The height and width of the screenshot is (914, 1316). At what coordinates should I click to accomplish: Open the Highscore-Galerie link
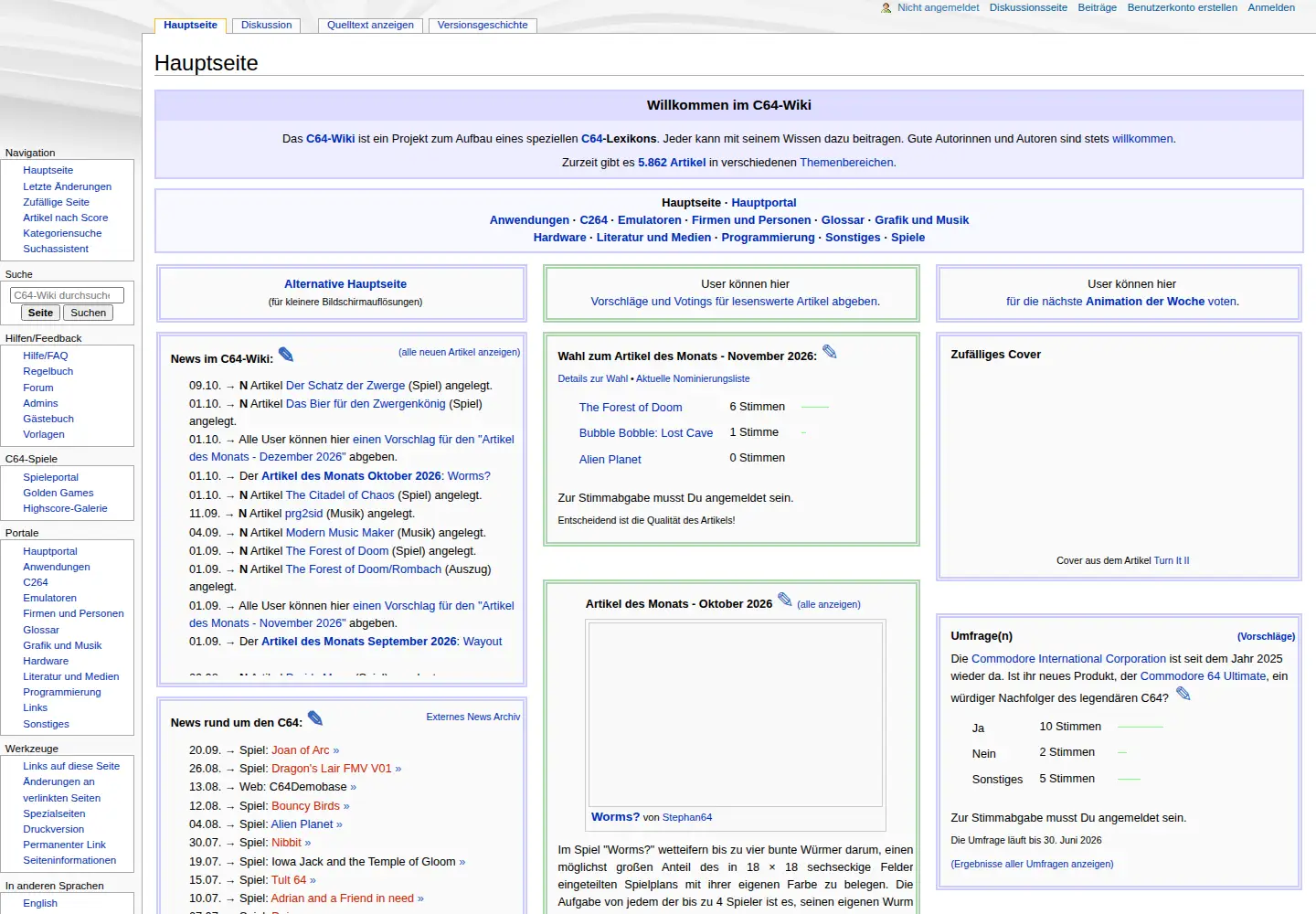click(65, 508)
